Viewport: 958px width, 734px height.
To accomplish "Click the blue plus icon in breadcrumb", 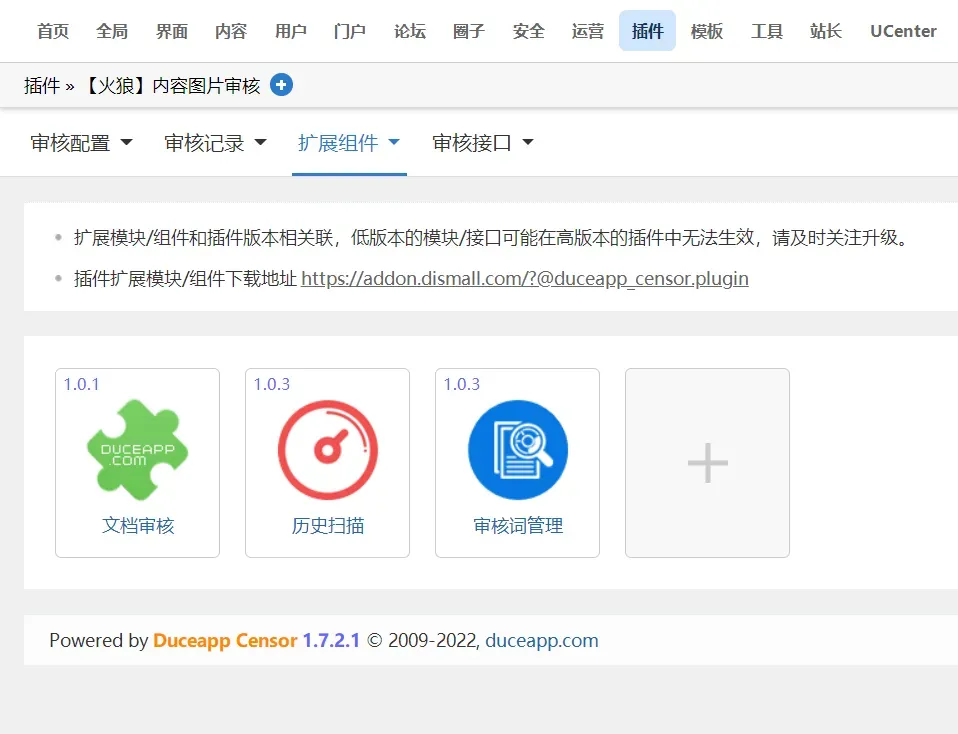I will (281, 85).
